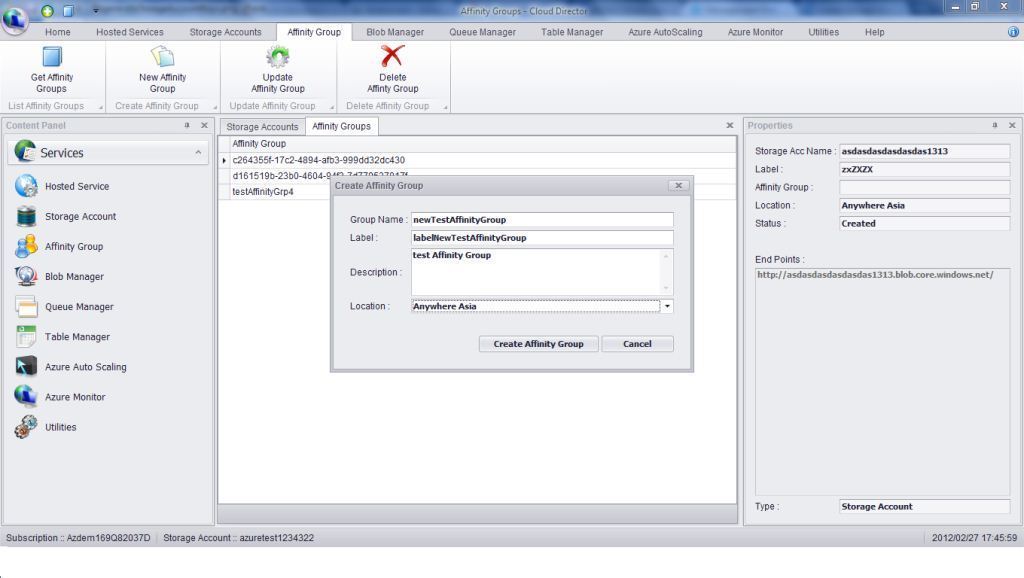Open the Help ribbon tab
The height and width of the screenshot is (578, 1024).
point(874,32)
